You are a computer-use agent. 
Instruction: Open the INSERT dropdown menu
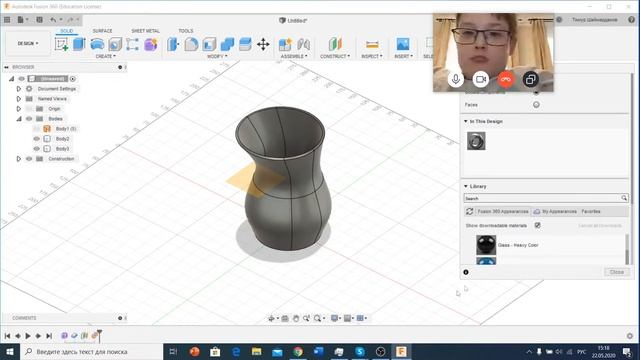tap(403, 56)
